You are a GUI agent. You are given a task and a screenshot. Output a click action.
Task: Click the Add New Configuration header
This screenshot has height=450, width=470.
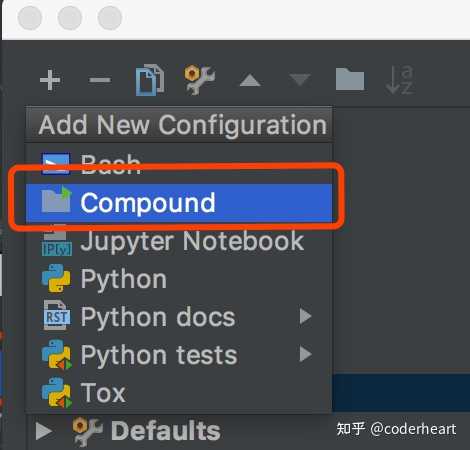point(182,125)
